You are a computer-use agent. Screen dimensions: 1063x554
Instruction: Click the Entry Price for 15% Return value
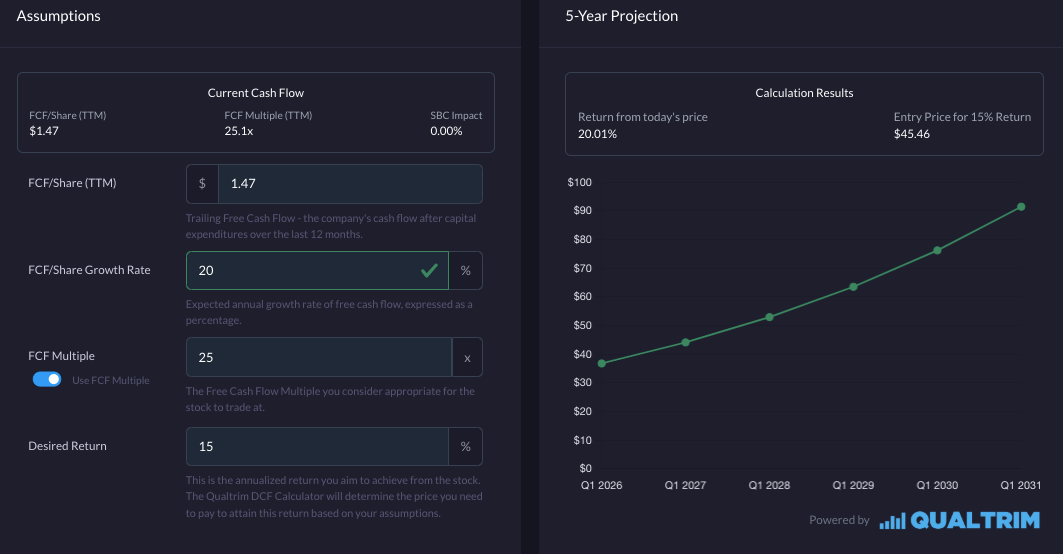click(x=911, y=134)
